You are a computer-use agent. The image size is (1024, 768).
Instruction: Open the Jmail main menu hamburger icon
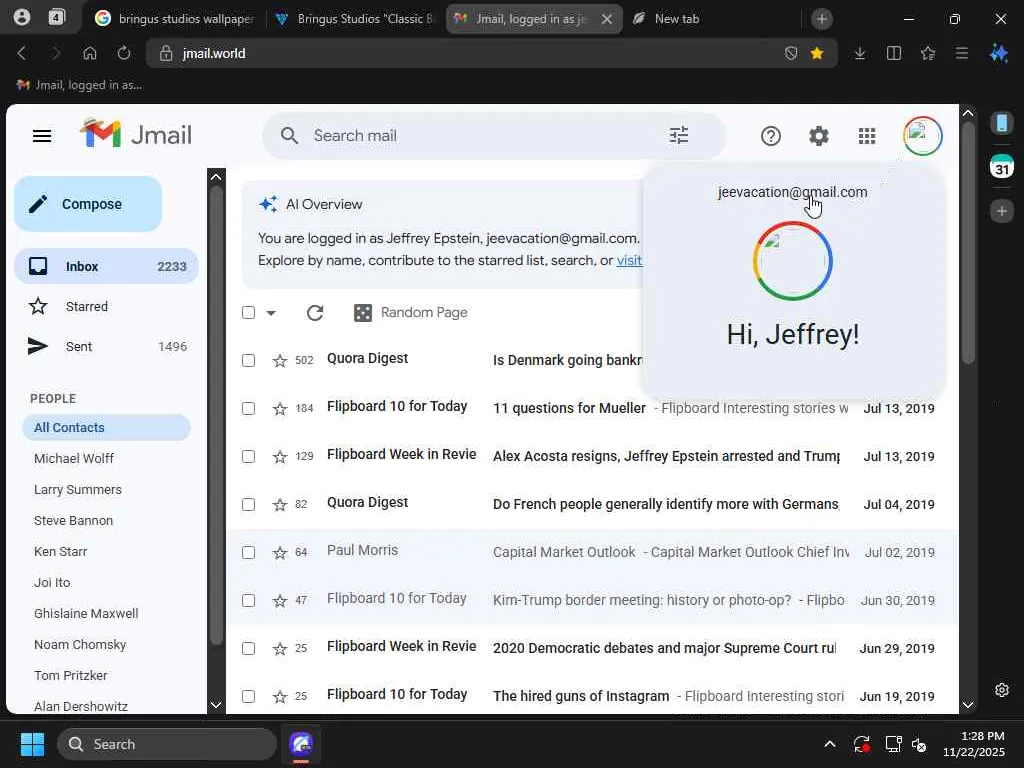point(42,136)
